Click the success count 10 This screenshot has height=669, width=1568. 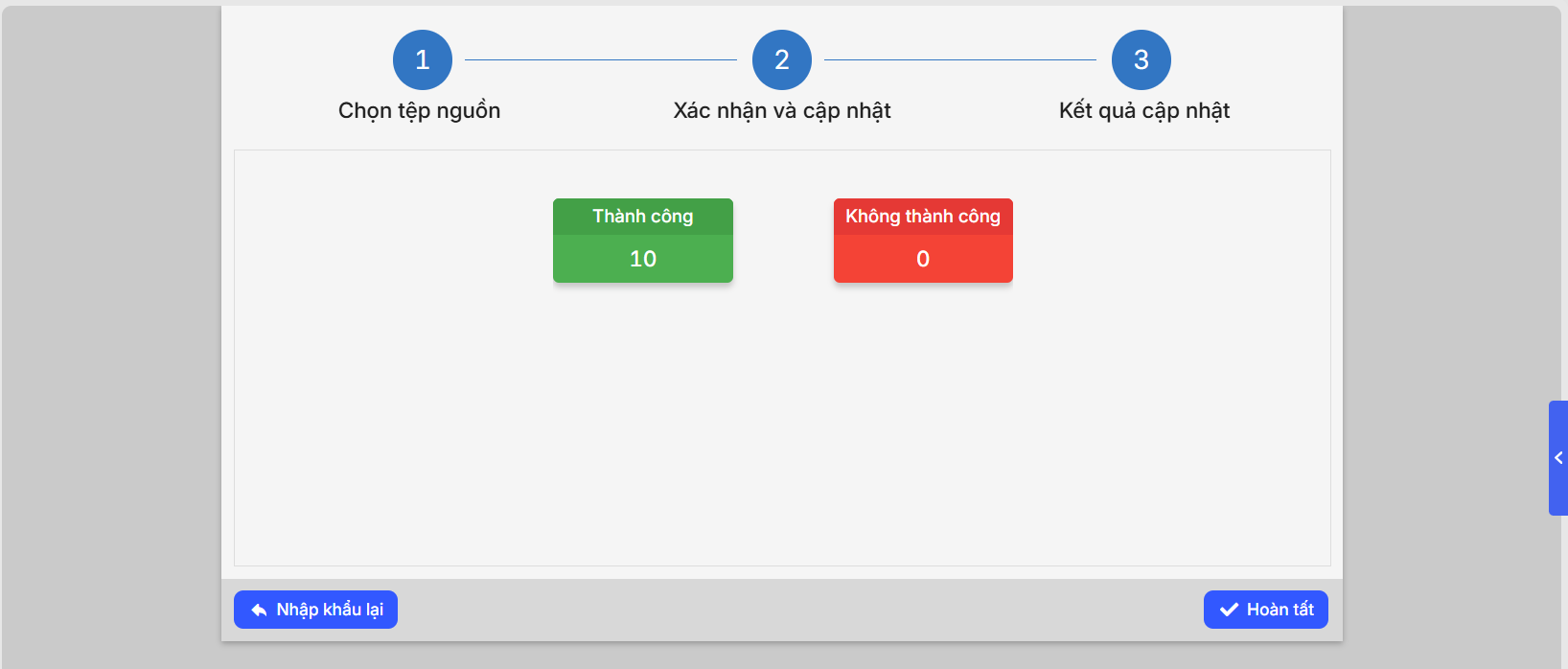(643, 259)
